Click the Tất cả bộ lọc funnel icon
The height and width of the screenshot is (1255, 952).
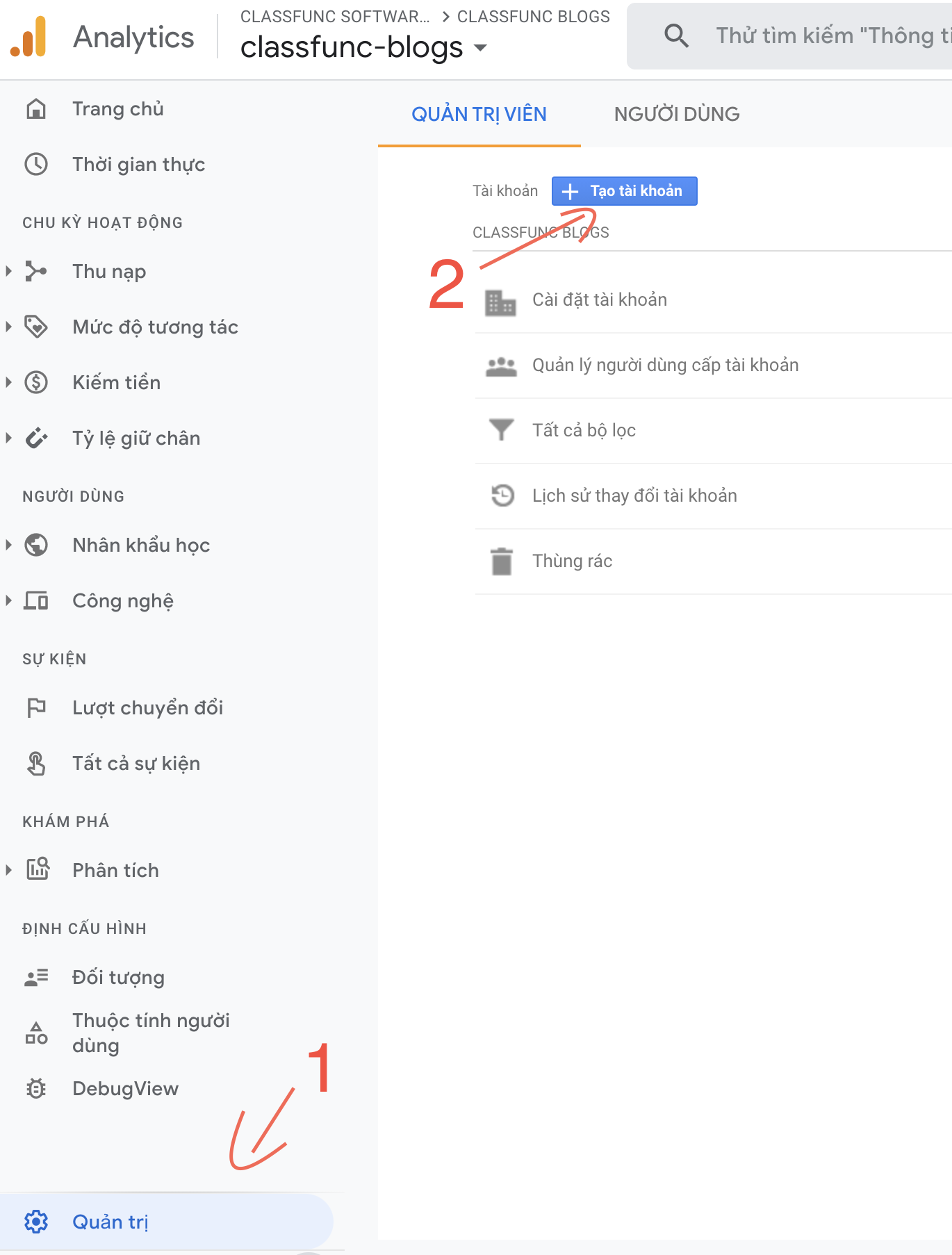pos(501,430)
